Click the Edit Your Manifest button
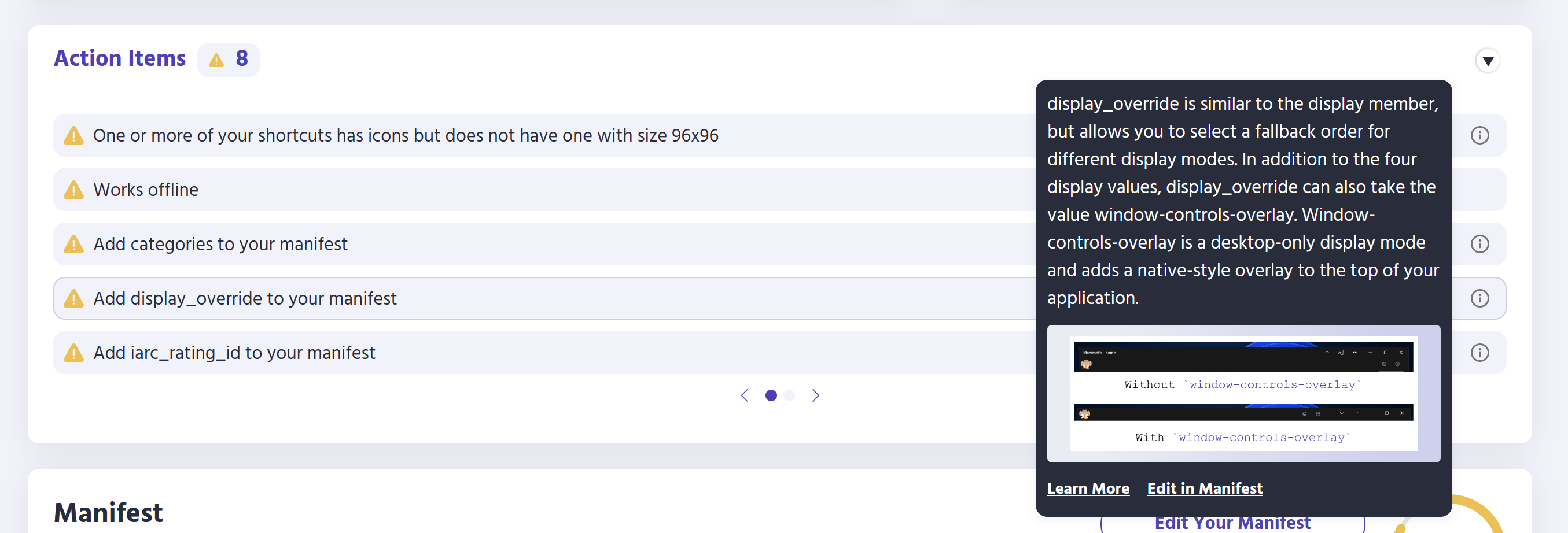 coord(1232,523)
